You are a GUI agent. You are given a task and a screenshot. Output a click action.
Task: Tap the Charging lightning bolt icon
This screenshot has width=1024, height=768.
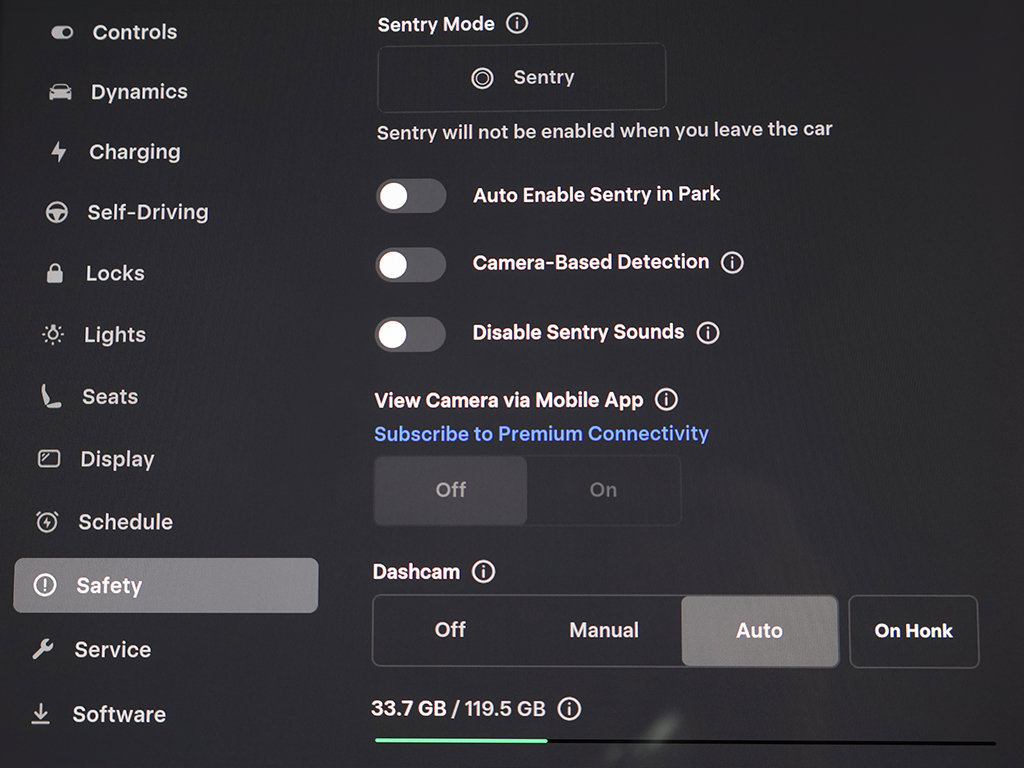(x=59, y=152)
